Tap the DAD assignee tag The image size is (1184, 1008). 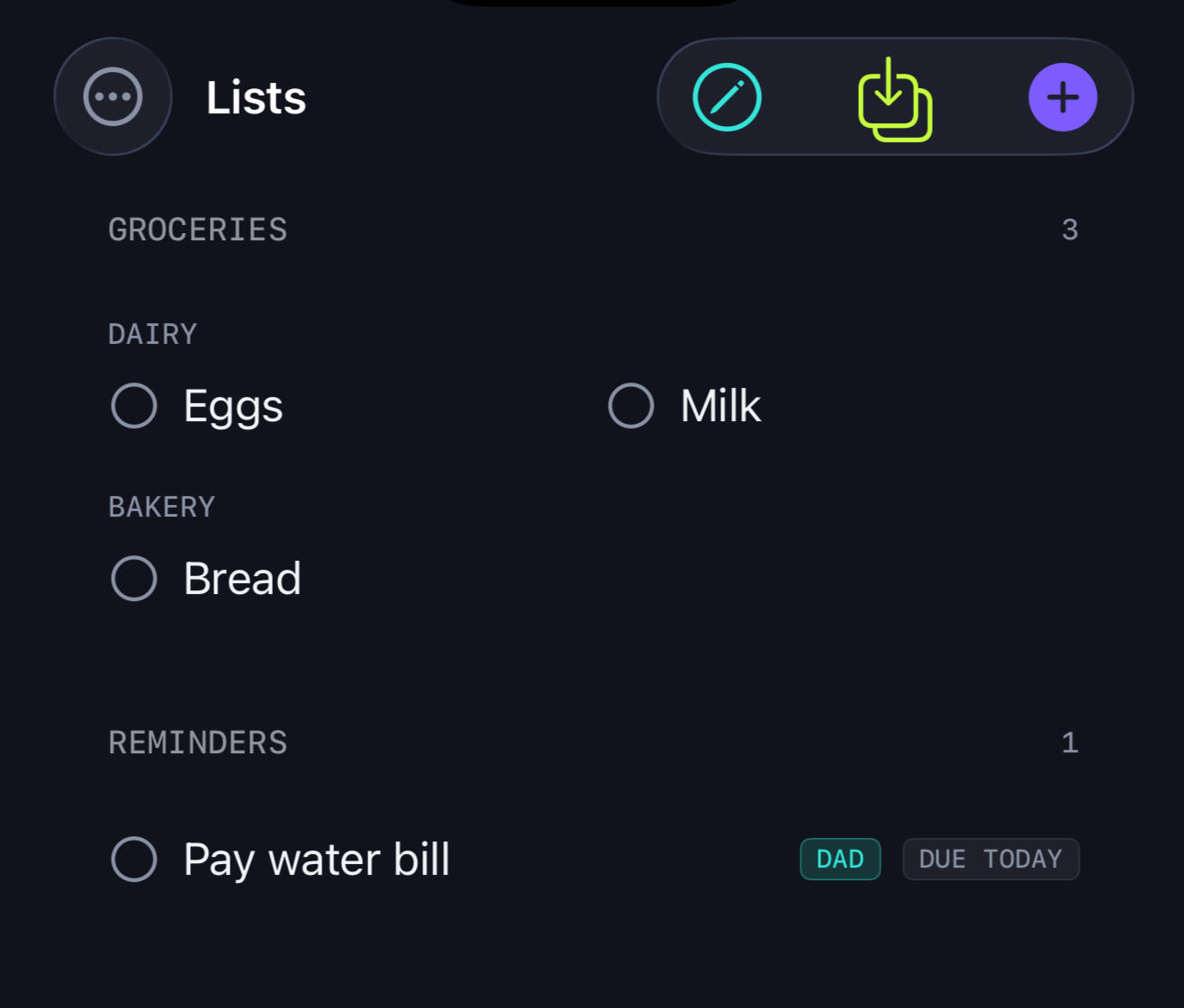pos(840,859)
